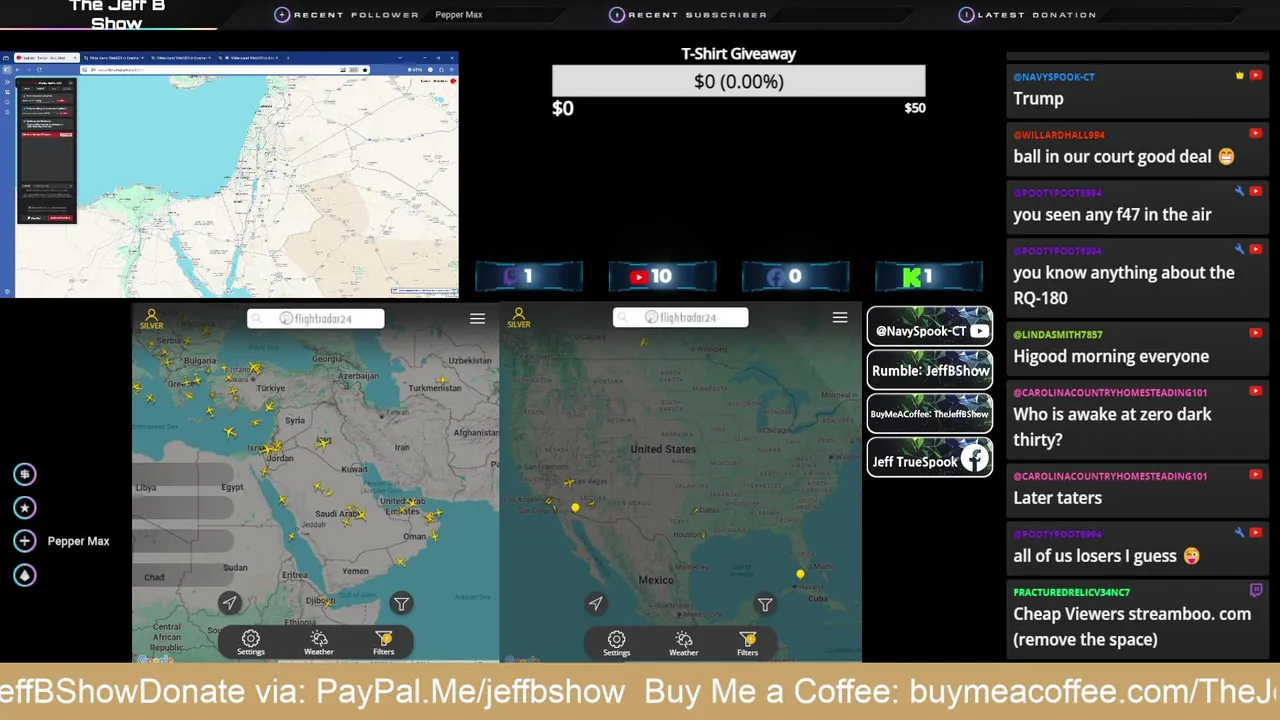The height and width of the screenshot is (720, 1280).
Task: Open Silver account icon on United States map
Action: [518, 318]
